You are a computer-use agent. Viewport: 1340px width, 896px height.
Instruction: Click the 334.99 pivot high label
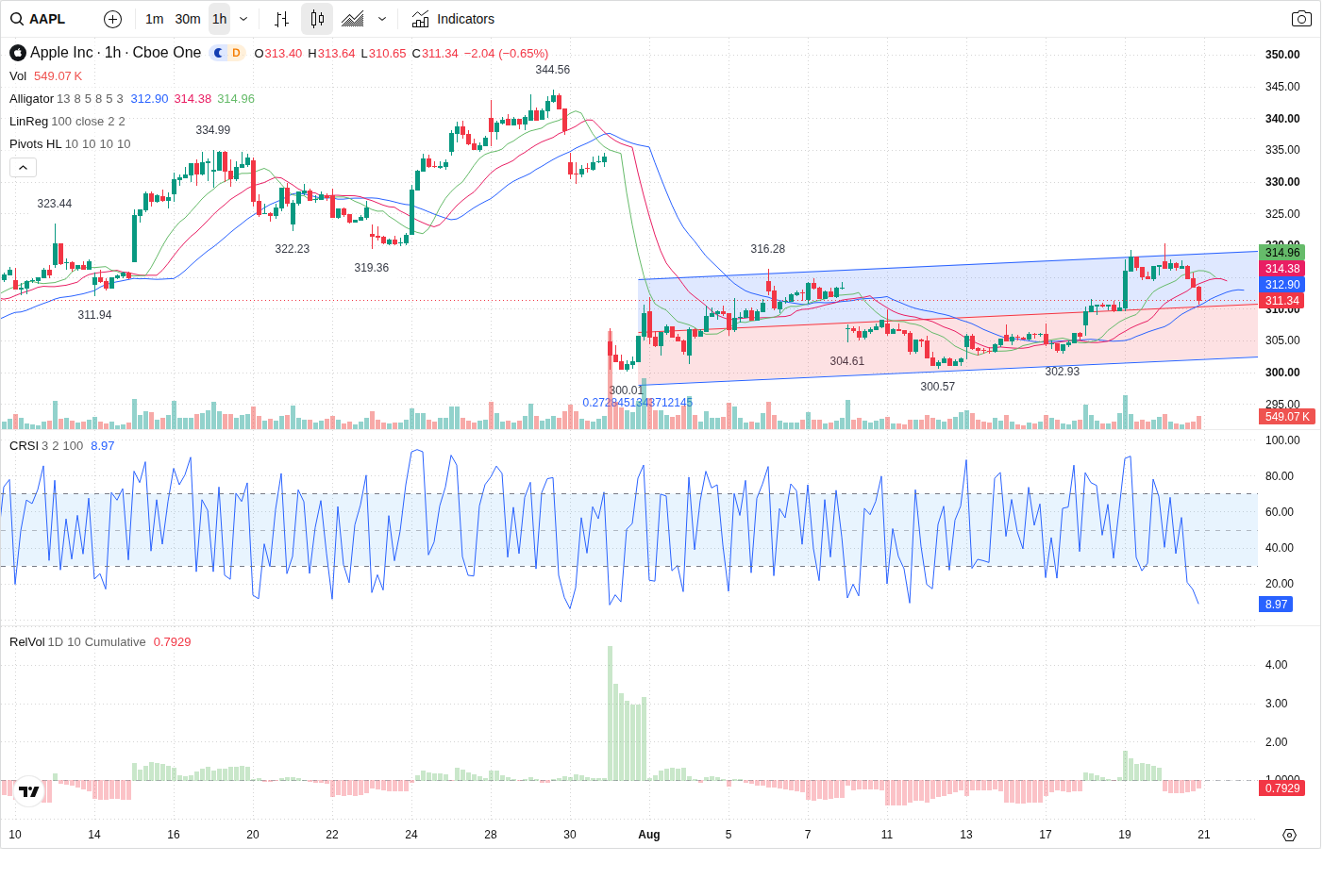(x=213, y=130)
